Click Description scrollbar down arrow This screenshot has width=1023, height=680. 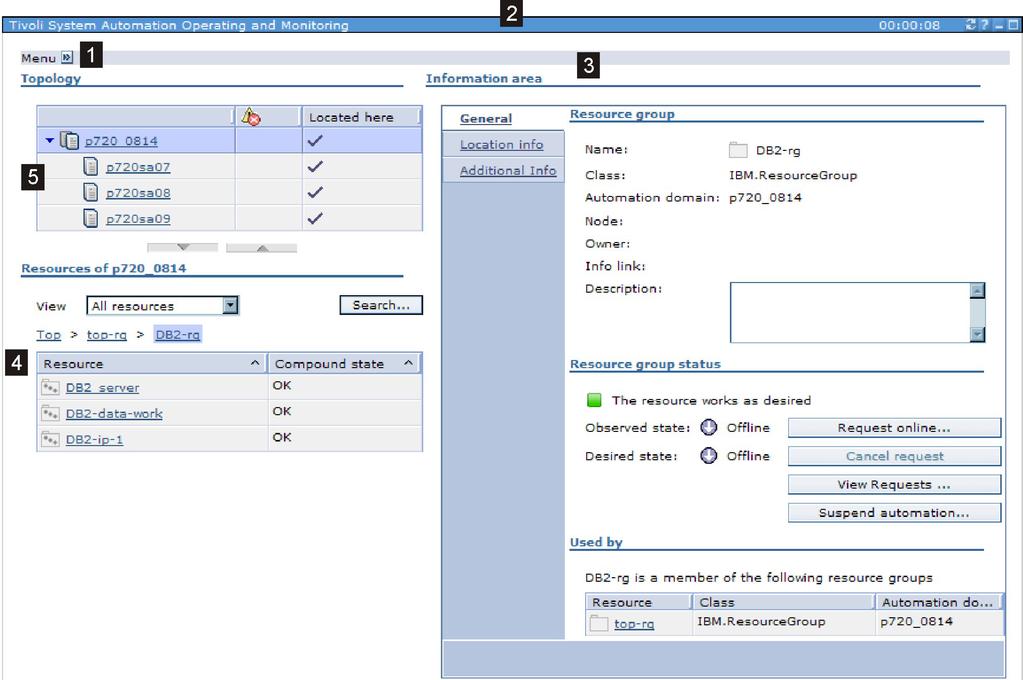pos(977,334)
